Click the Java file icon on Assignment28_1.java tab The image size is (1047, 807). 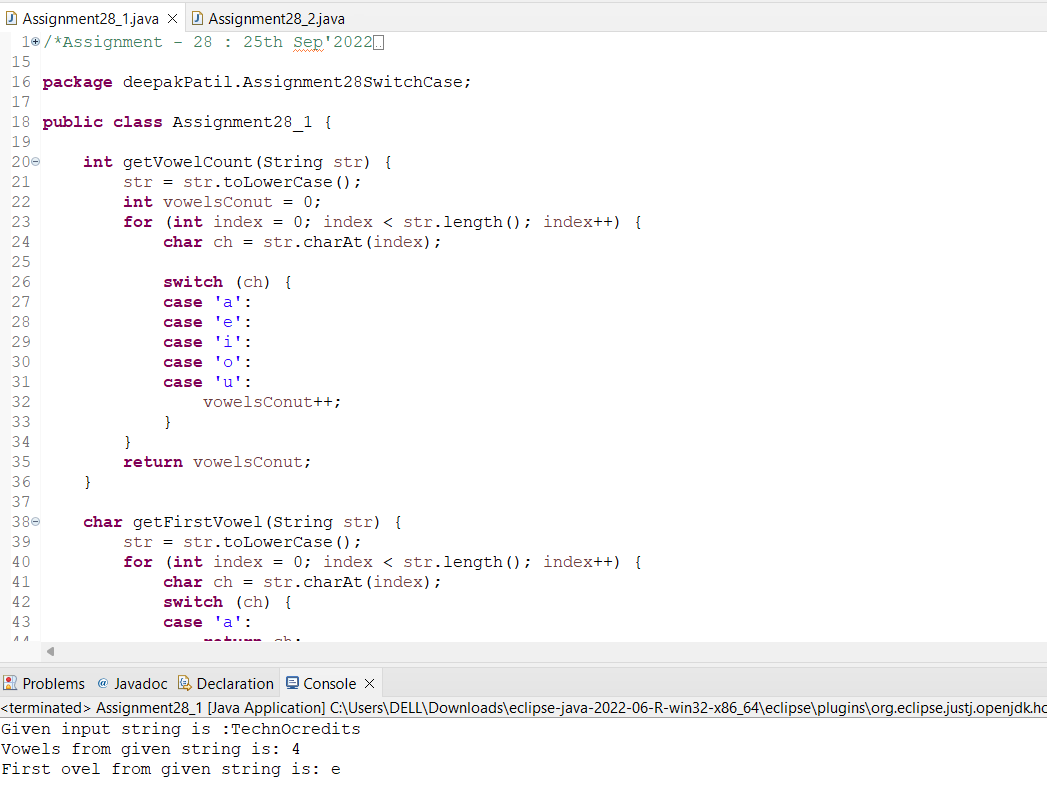[x=12, y=17]
